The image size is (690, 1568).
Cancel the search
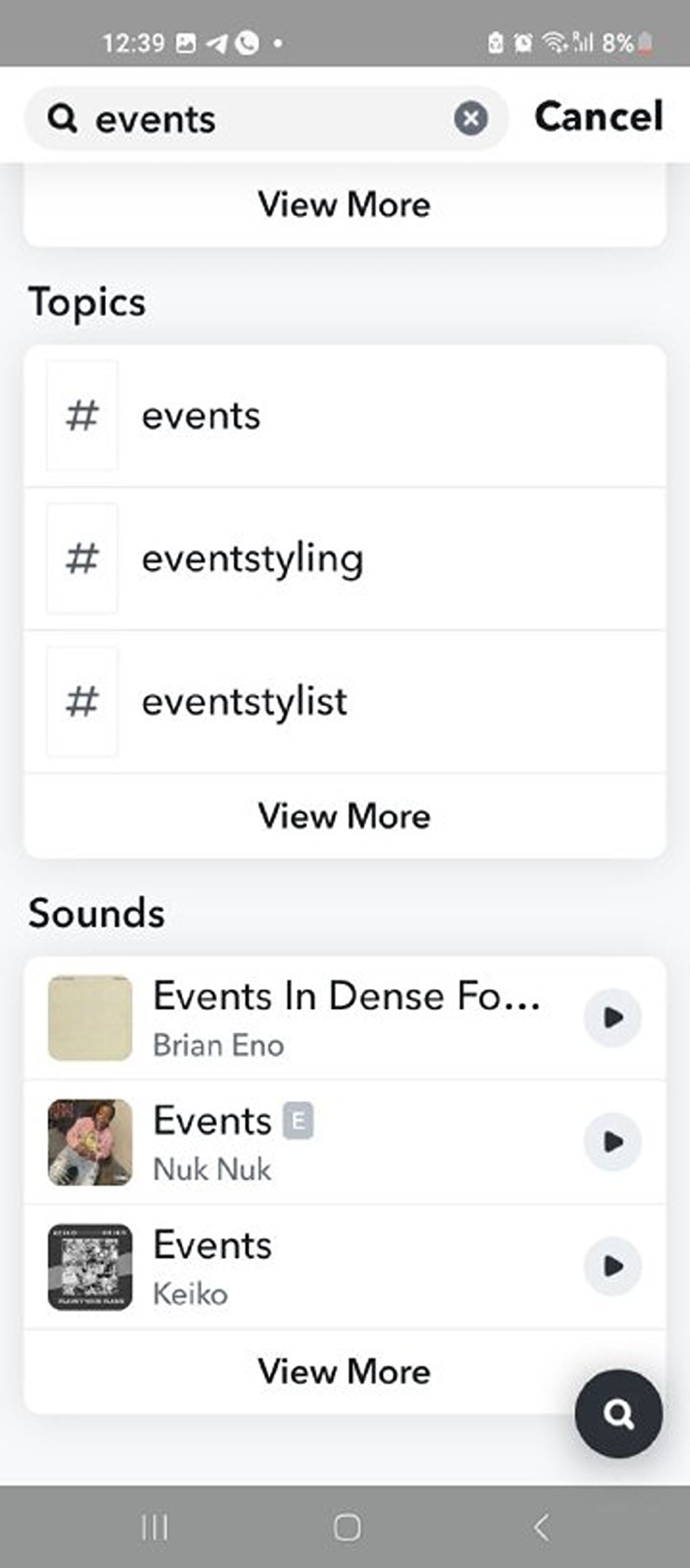598,117
